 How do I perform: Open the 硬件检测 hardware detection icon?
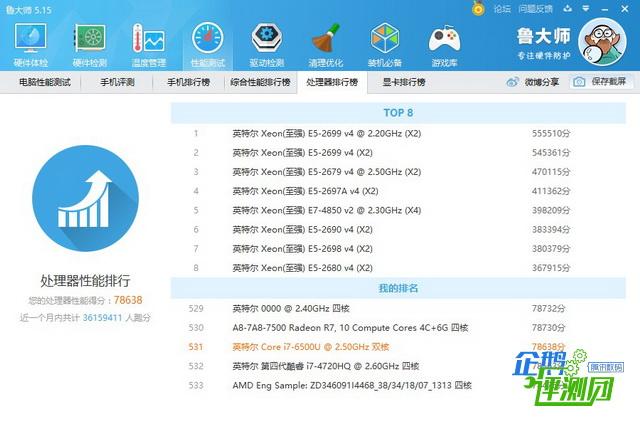coord(89,45)
